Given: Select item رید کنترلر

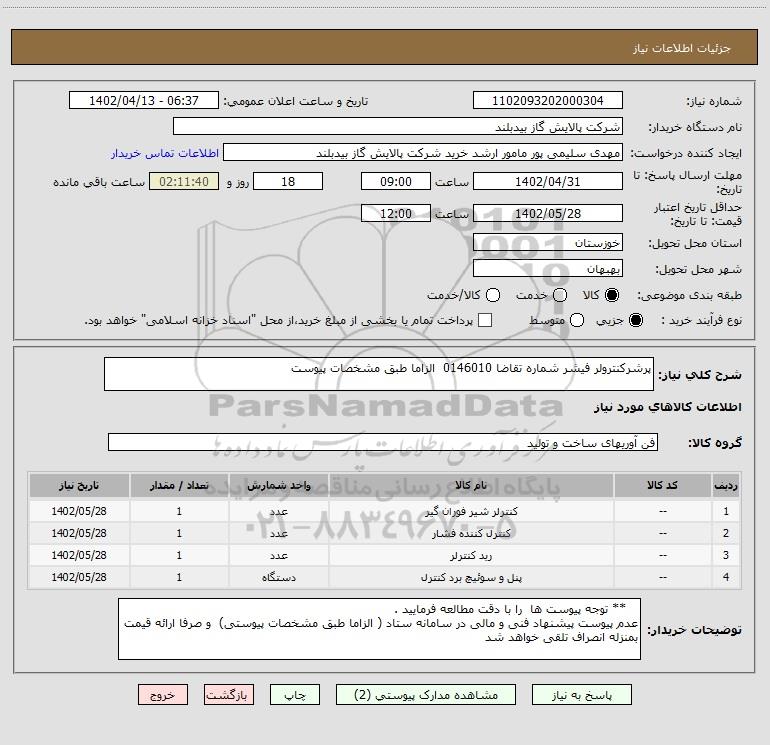Looking at the screenshot, I should pyautogui.click(x=471, y=555).
